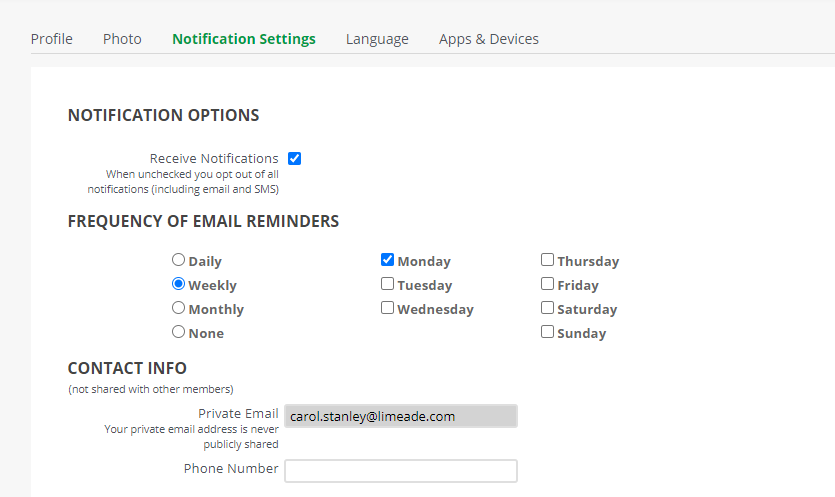The image size is (835, 497).
Task: Click the FREQUENCY OF EMAIL REMINDERS heading
Action: [x=203, y=221]
